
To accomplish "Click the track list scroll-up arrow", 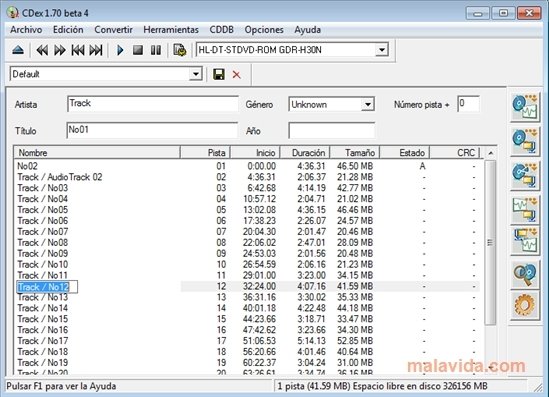I will coord(491,153).
